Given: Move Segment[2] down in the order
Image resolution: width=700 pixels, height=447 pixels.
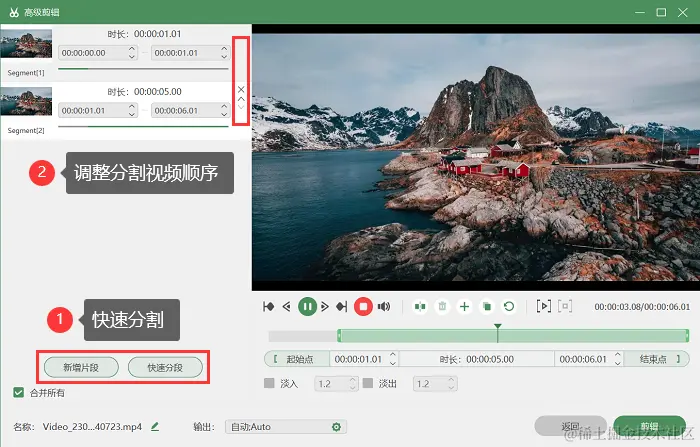Looking at the screenshot, I should pos(241,107).
